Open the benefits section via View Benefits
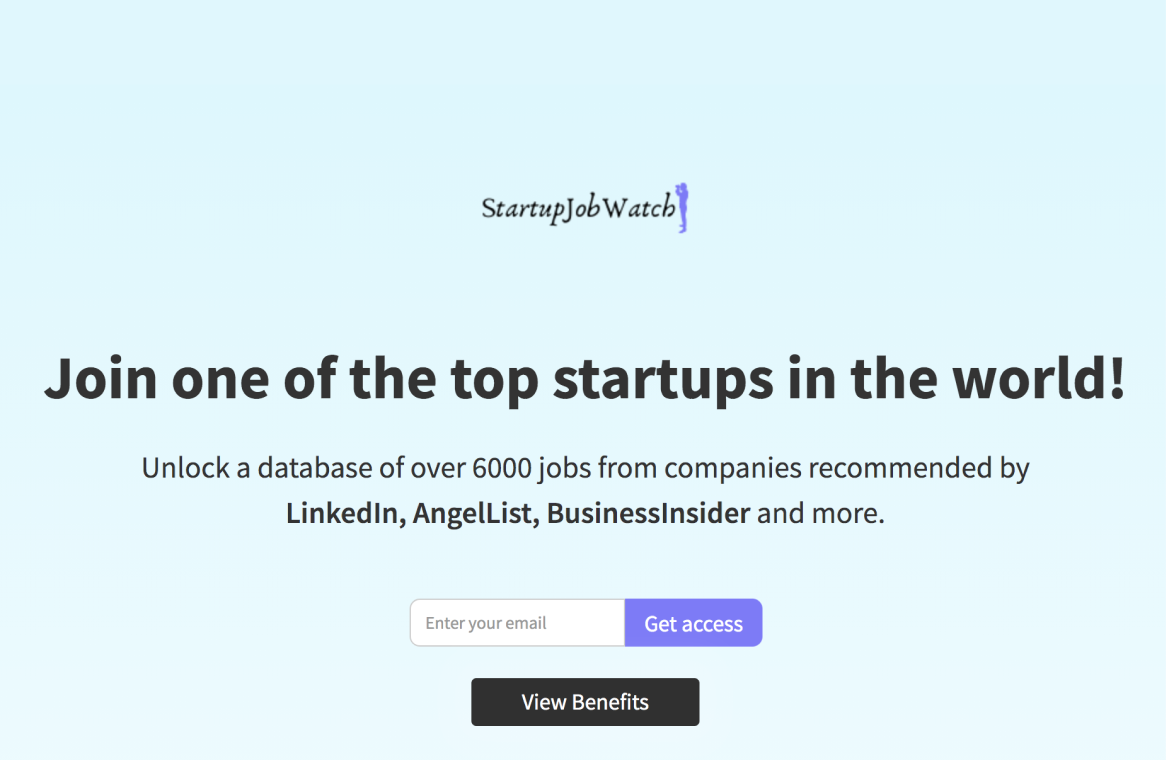This screenshot has height=760, width=1166. pyautogui.click(x=585, y=701)
